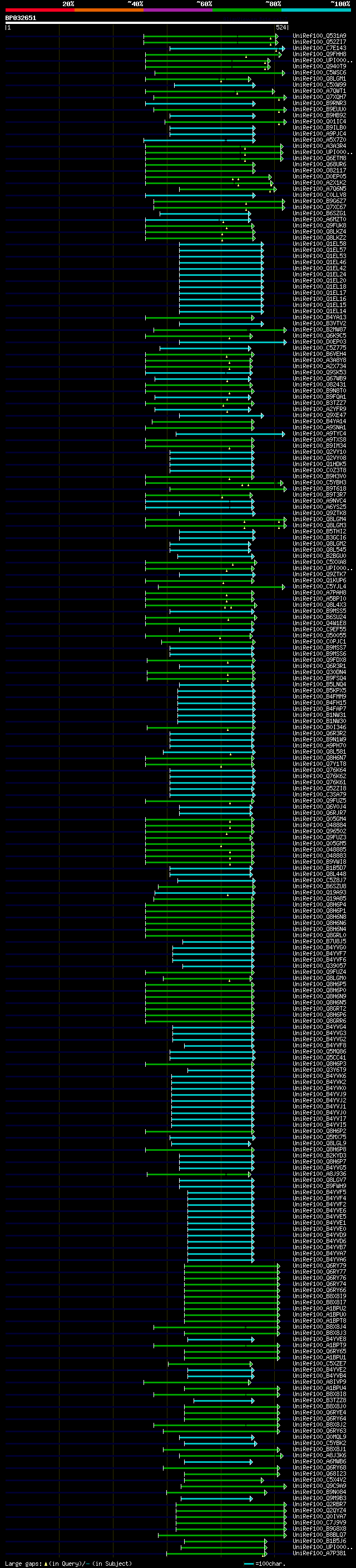356x1568 pixels.
Task: Select hit UniRef100_A7P381
Action: click(x=319, y=1554)
